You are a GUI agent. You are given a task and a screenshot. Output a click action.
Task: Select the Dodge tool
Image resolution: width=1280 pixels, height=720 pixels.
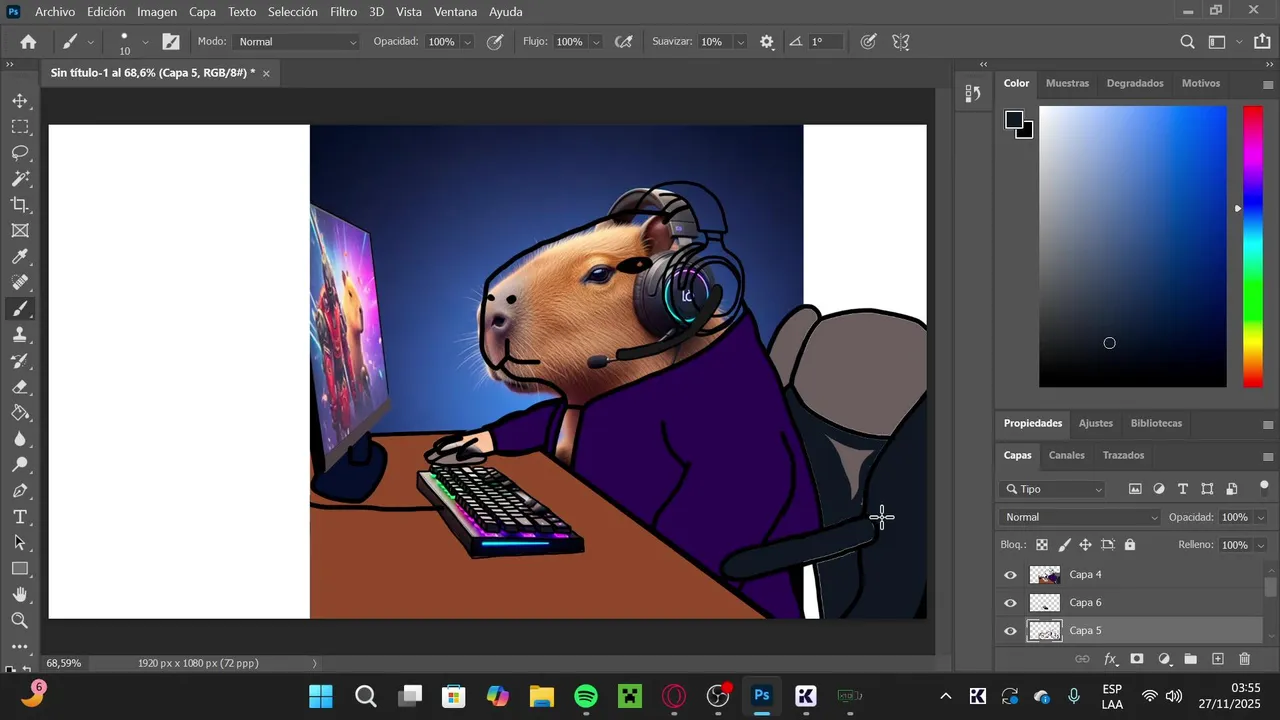click(x=20, y=465)
